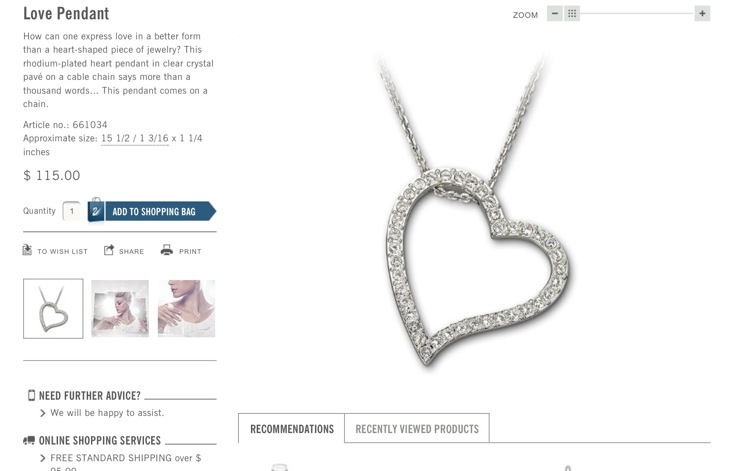Click Add to Shopping Bag button
This screenshot has width=734, height=471.
pos(152,211)
